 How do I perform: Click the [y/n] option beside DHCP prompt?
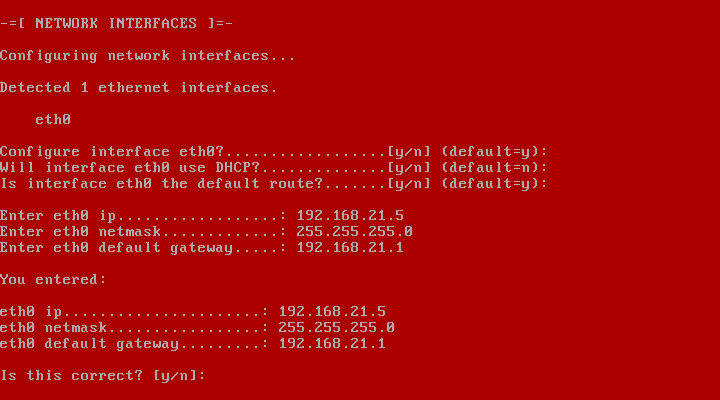[x=409, y=168]
